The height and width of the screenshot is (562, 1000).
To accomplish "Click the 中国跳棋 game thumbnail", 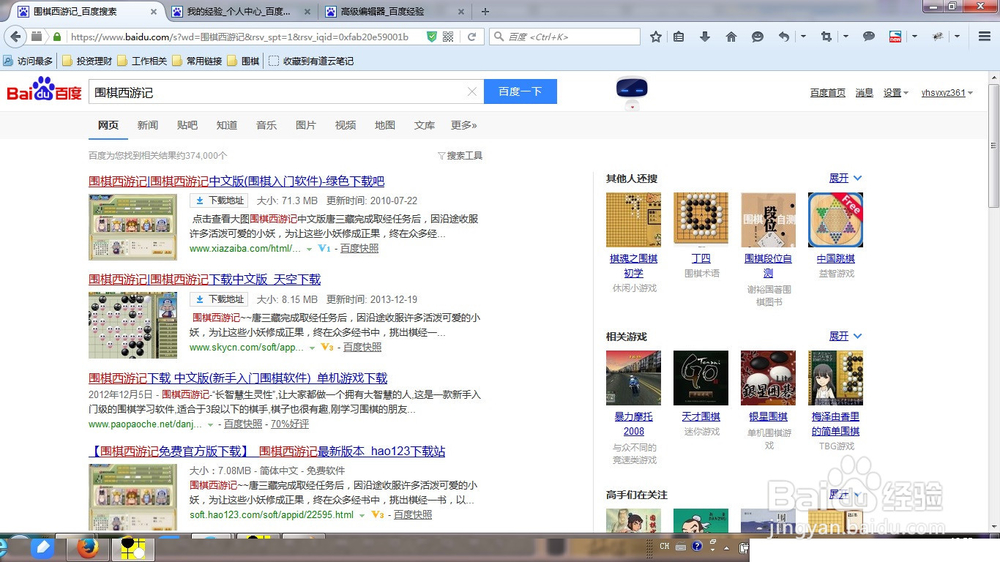I will pyautogui.click(x=835, y=219).
